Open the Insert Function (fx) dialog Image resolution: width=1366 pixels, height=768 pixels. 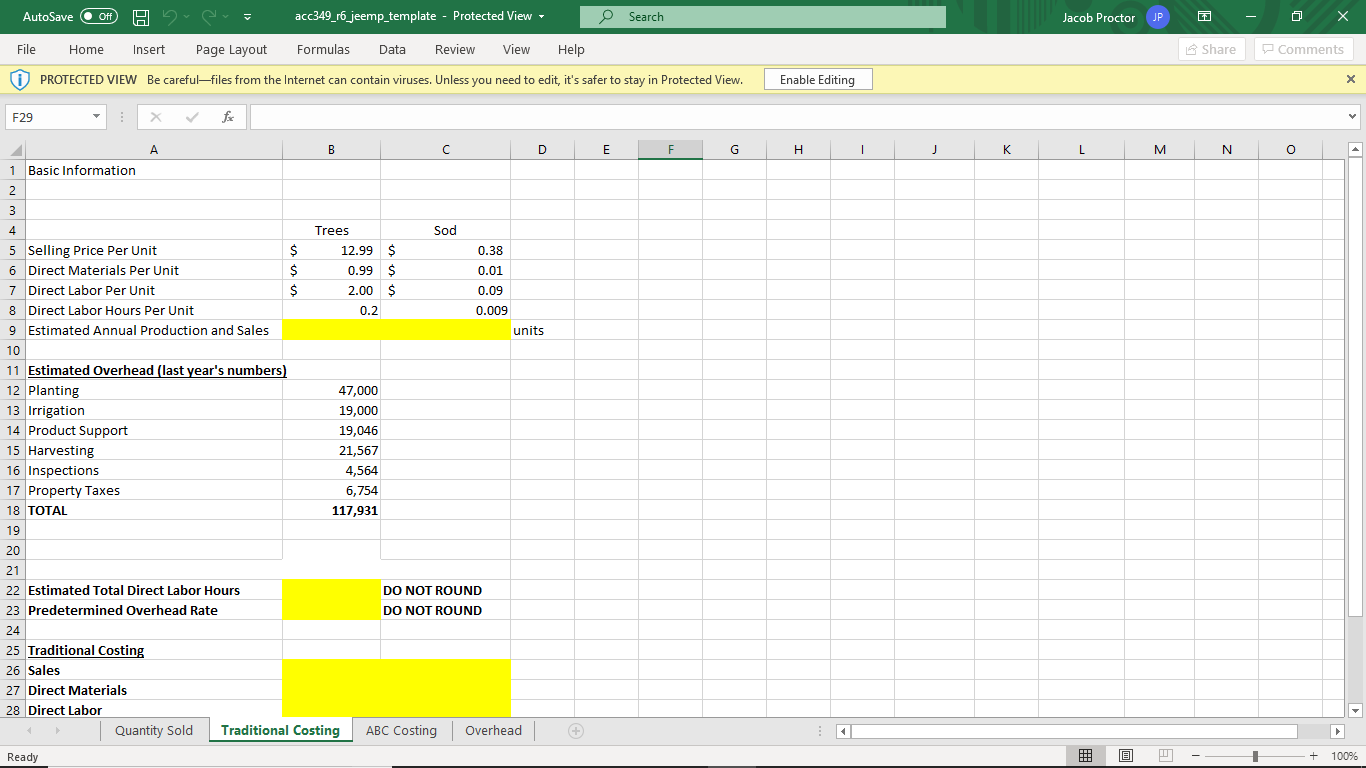[228, 116]
